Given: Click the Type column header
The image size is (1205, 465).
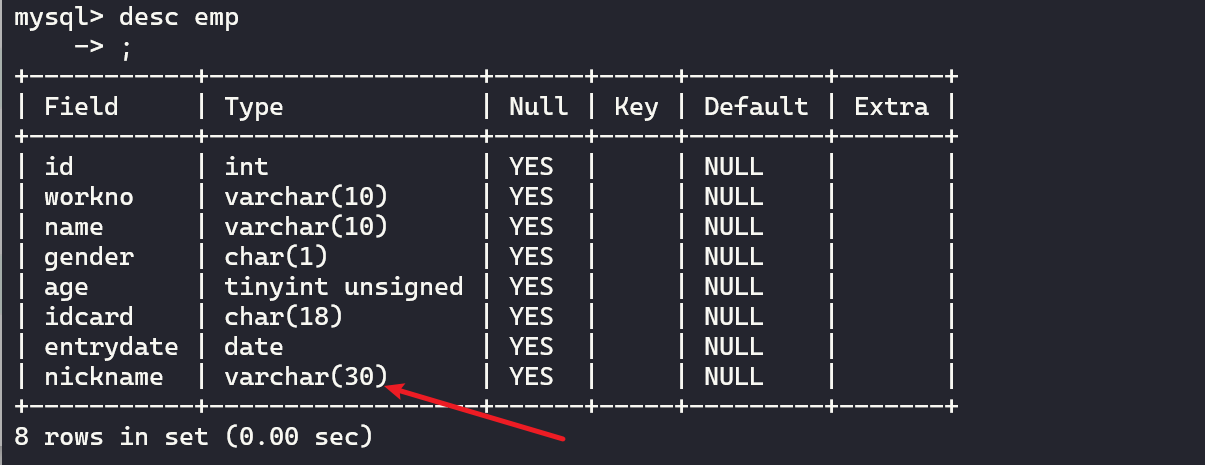Looking at the screenshot, I should tap(254, 107).
